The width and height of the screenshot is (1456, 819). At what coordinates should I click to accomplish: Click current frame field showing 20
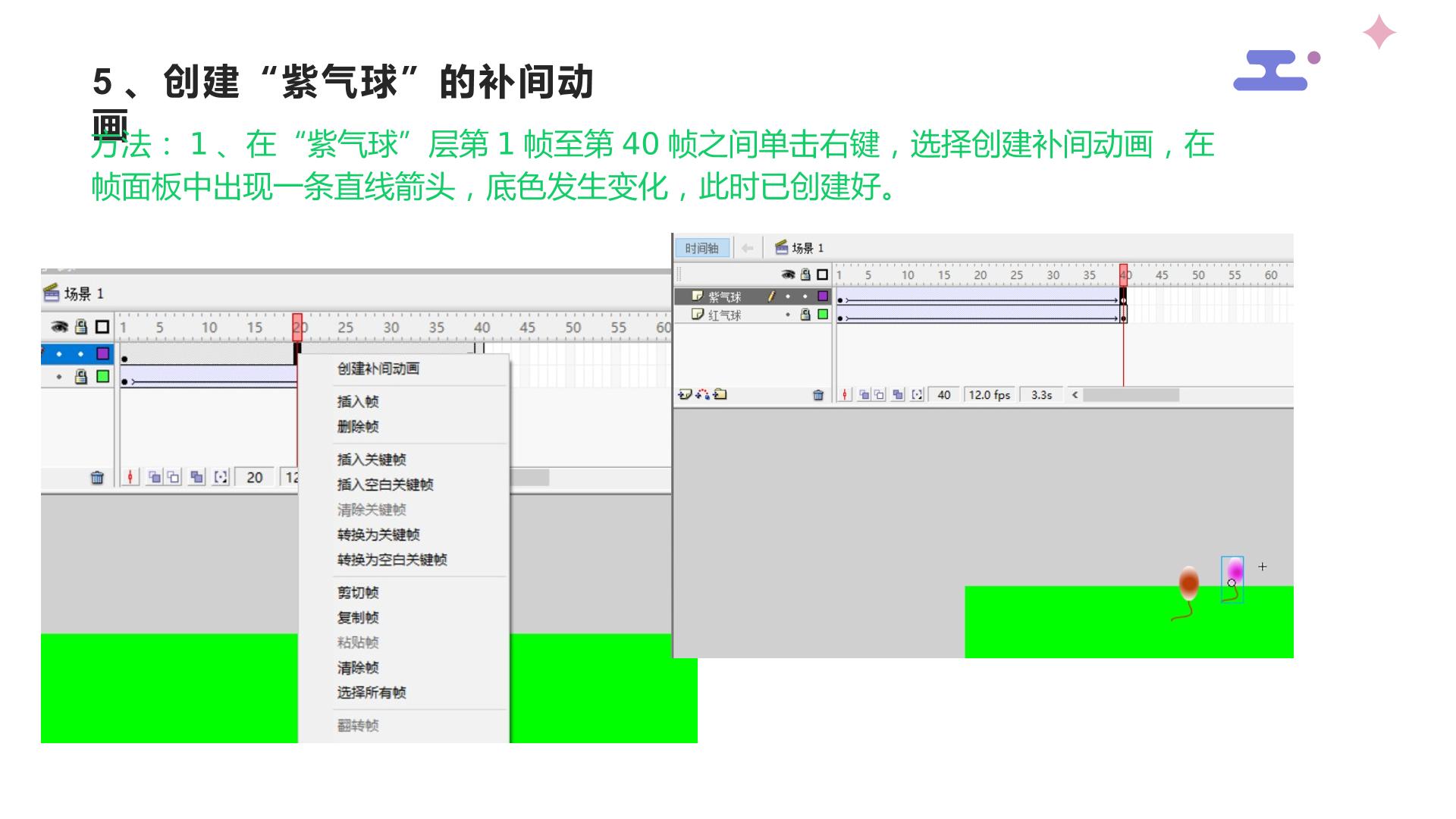coord(255,477)
